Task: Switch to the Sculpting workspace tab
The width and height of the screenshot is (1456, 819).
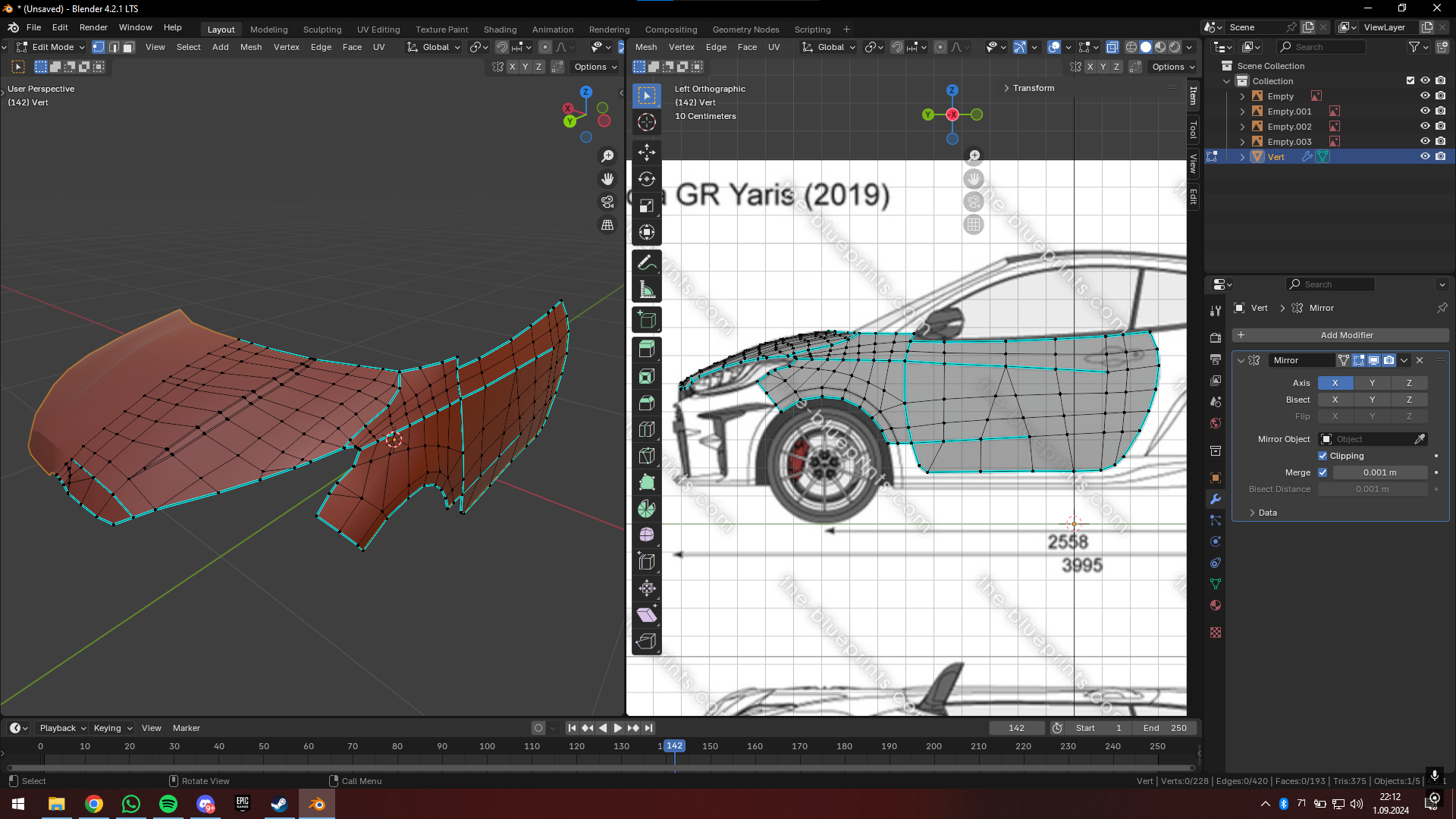Action: 322,30
